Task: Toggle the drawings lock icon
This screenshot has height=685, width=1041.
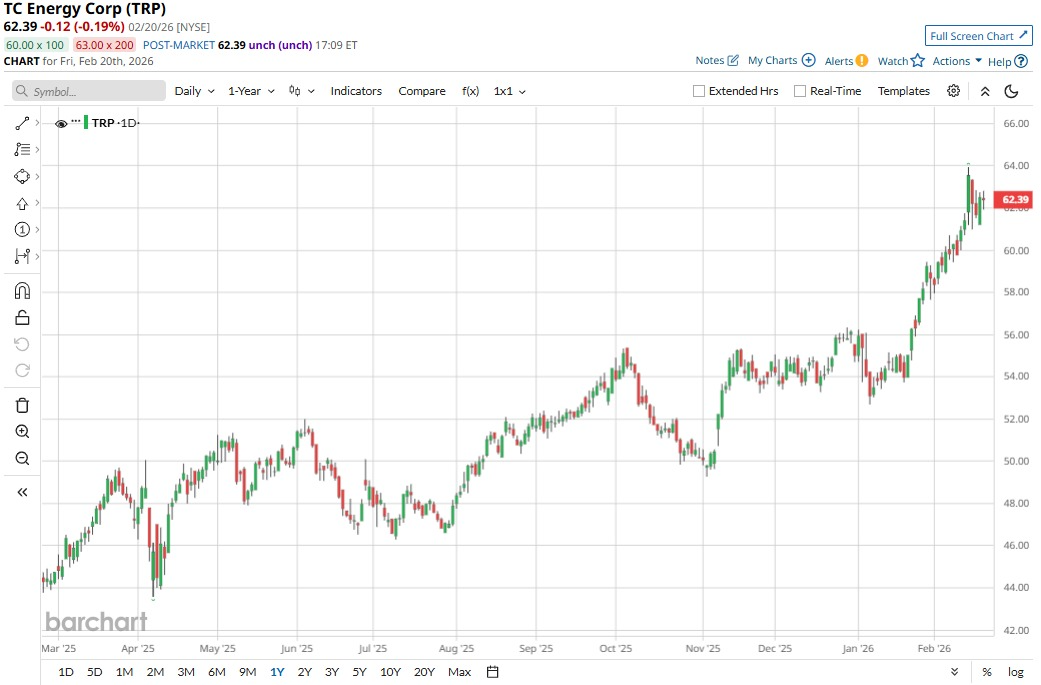Action: pyautogui.click(x=22, y=318)
